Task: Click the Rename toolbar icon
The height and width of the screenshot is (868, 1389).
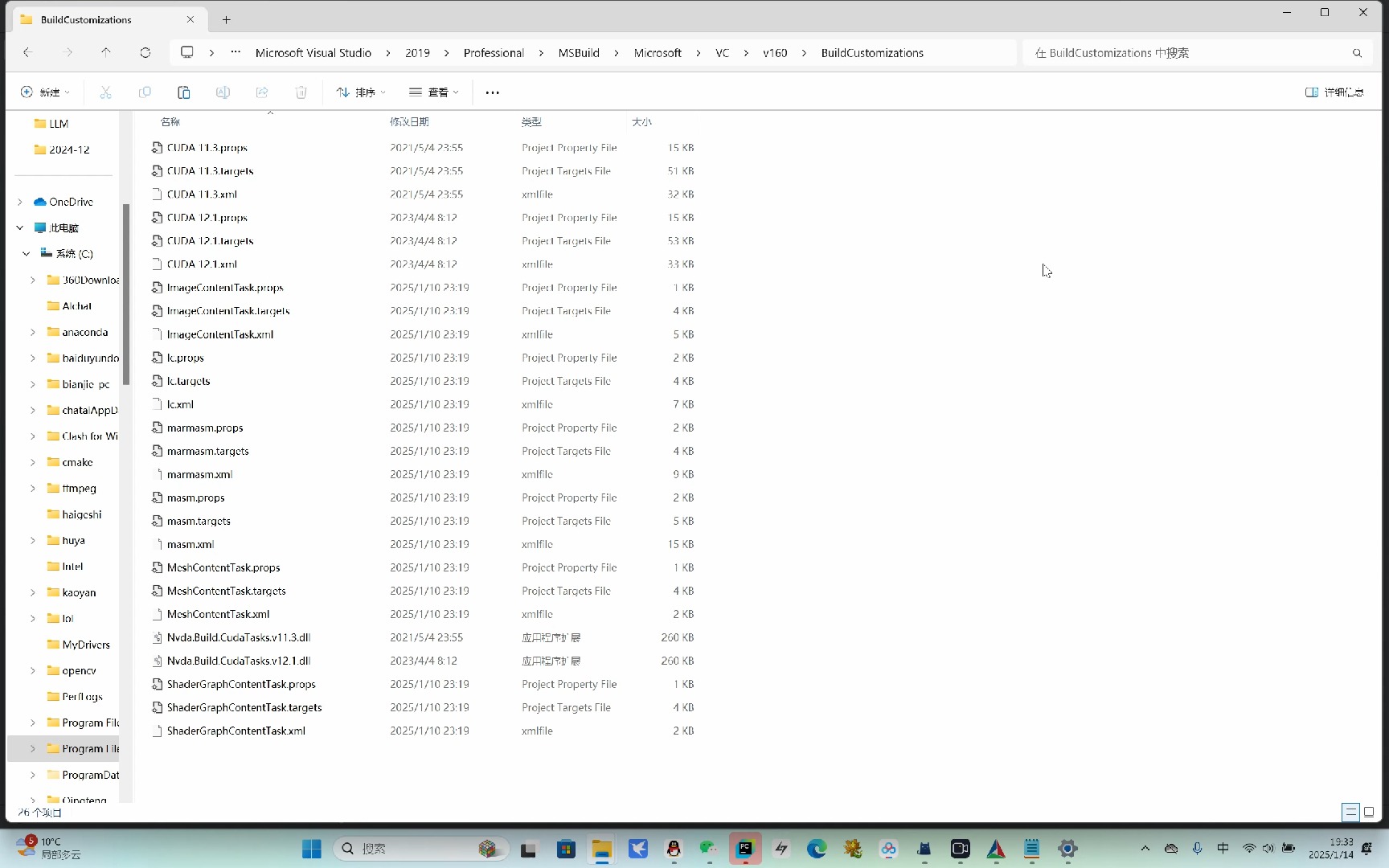Action: [223, 92]
